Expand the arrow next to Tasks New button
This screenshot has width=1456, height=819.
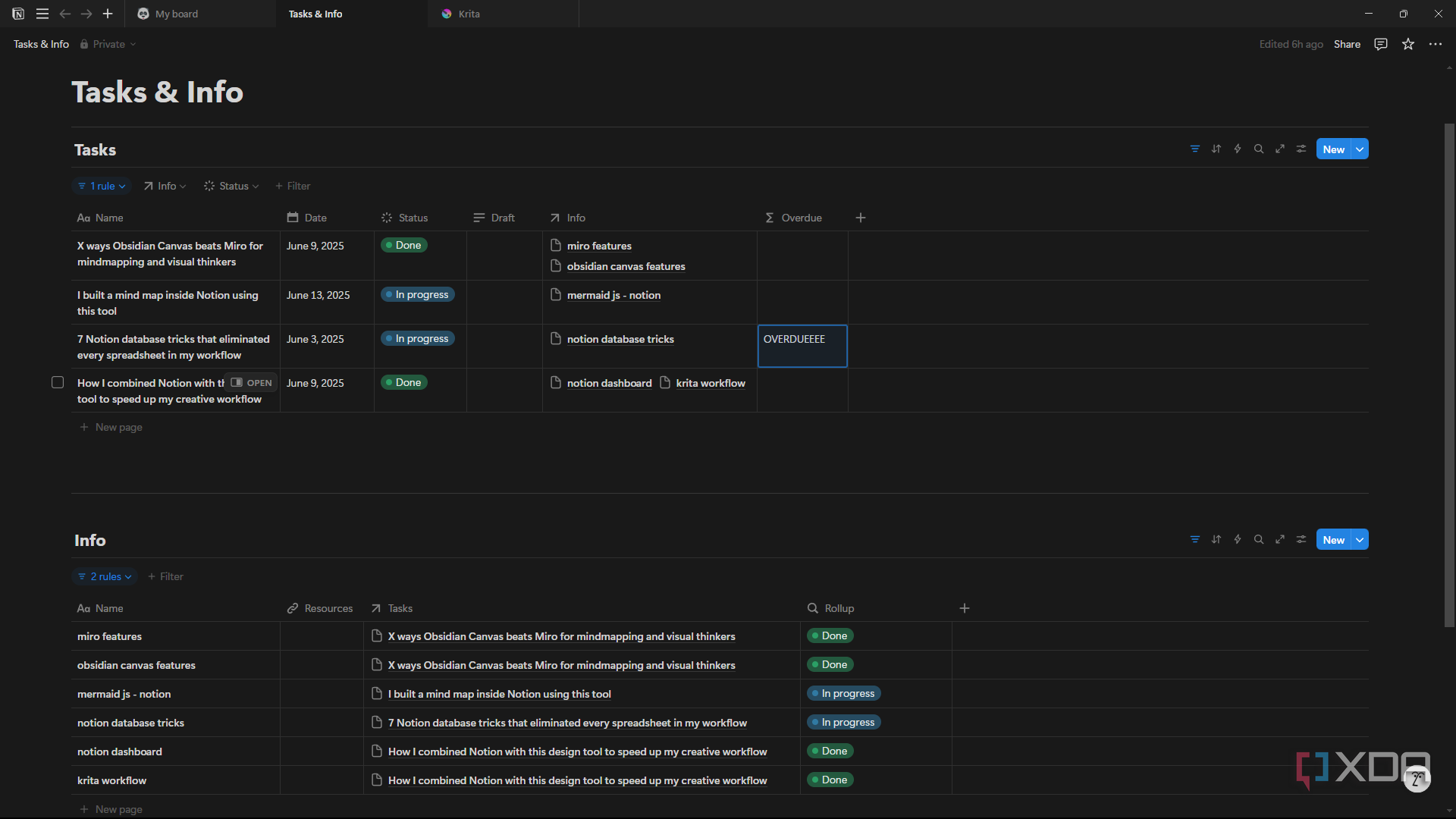(1360, 149)
